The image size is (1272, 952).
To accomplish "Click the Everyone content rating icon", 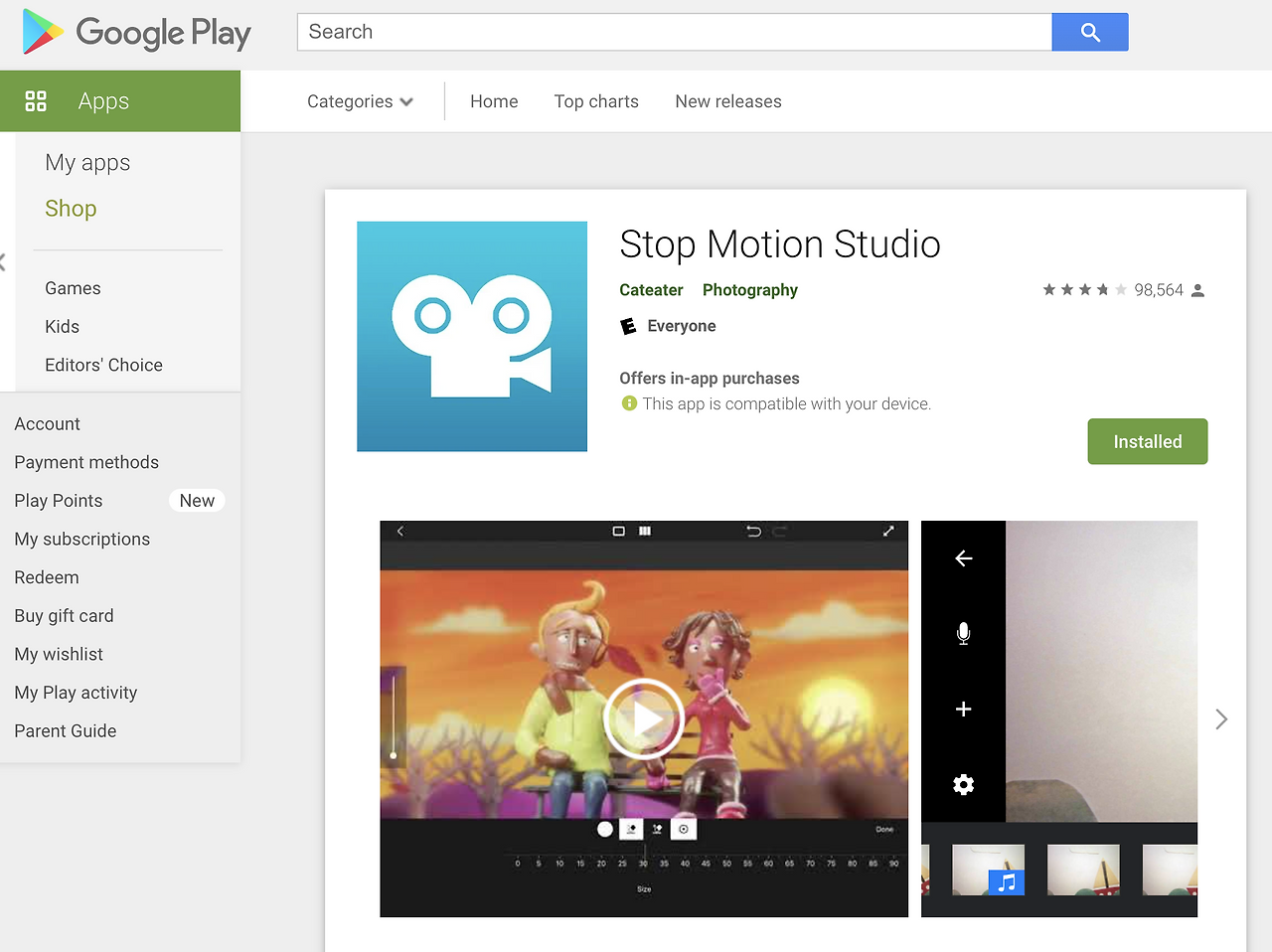I will click(628, 326).
